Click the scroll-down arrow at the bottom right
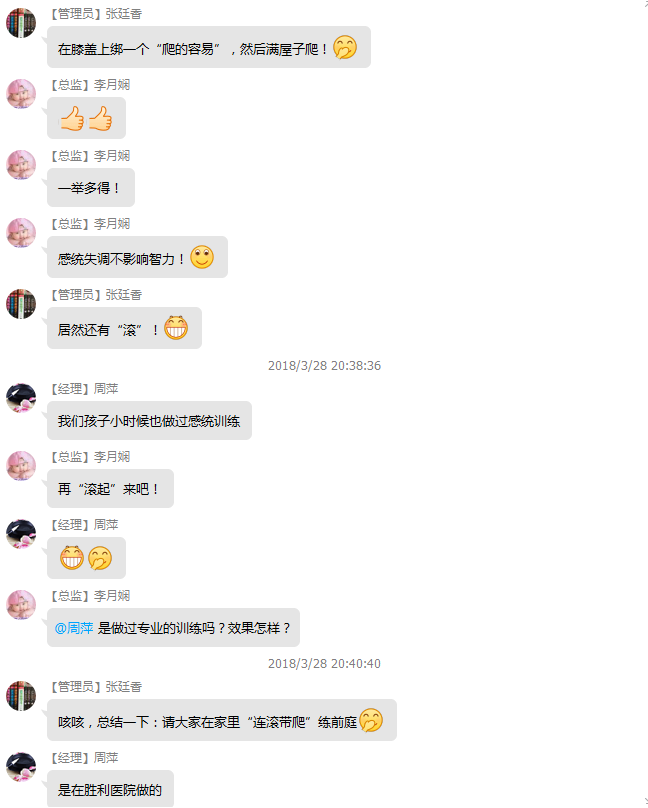The image size is (648, 808). tap(645, 802)
